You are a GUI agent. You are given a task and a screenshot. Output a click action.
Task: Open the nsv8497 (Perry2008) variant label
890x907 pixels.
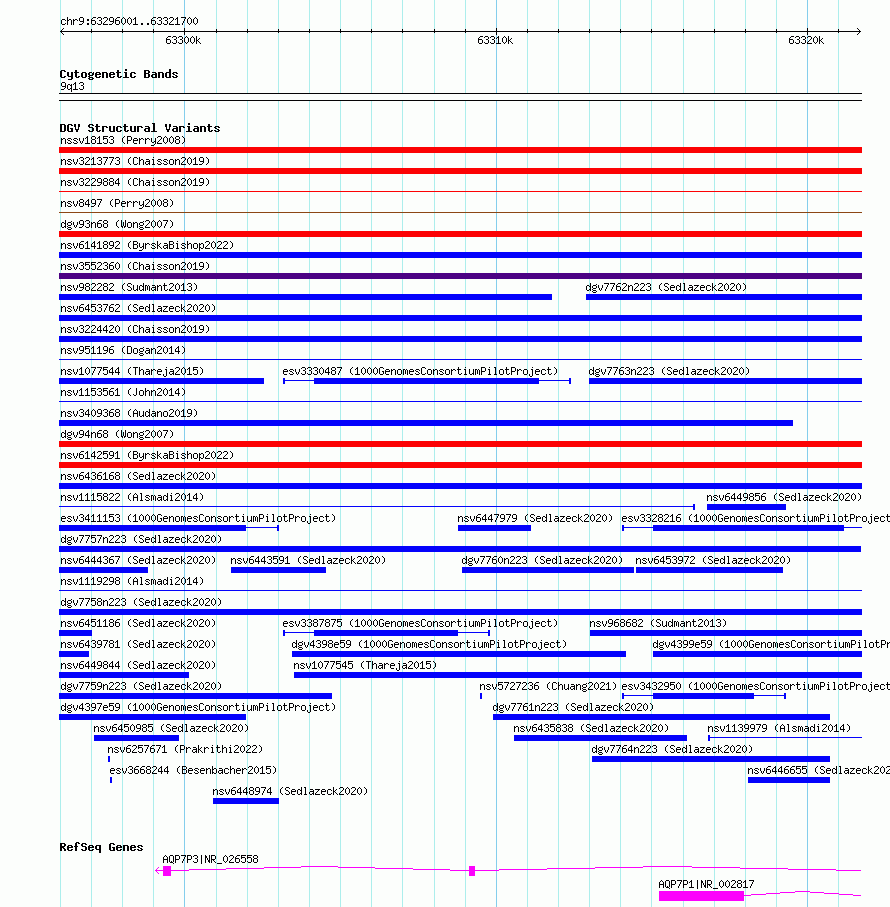pos(117,204)
